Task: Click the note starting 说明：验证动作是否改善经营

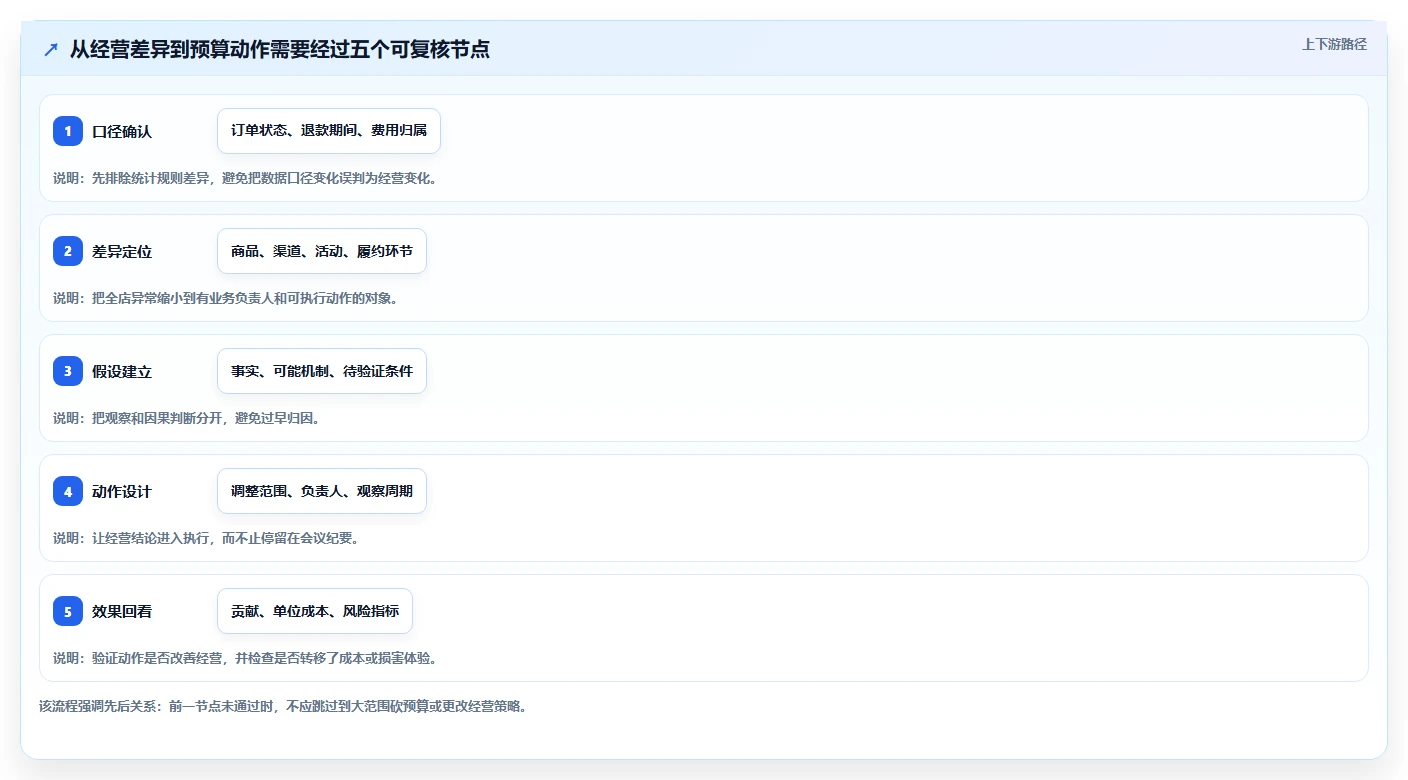Action: pos(245,658)
